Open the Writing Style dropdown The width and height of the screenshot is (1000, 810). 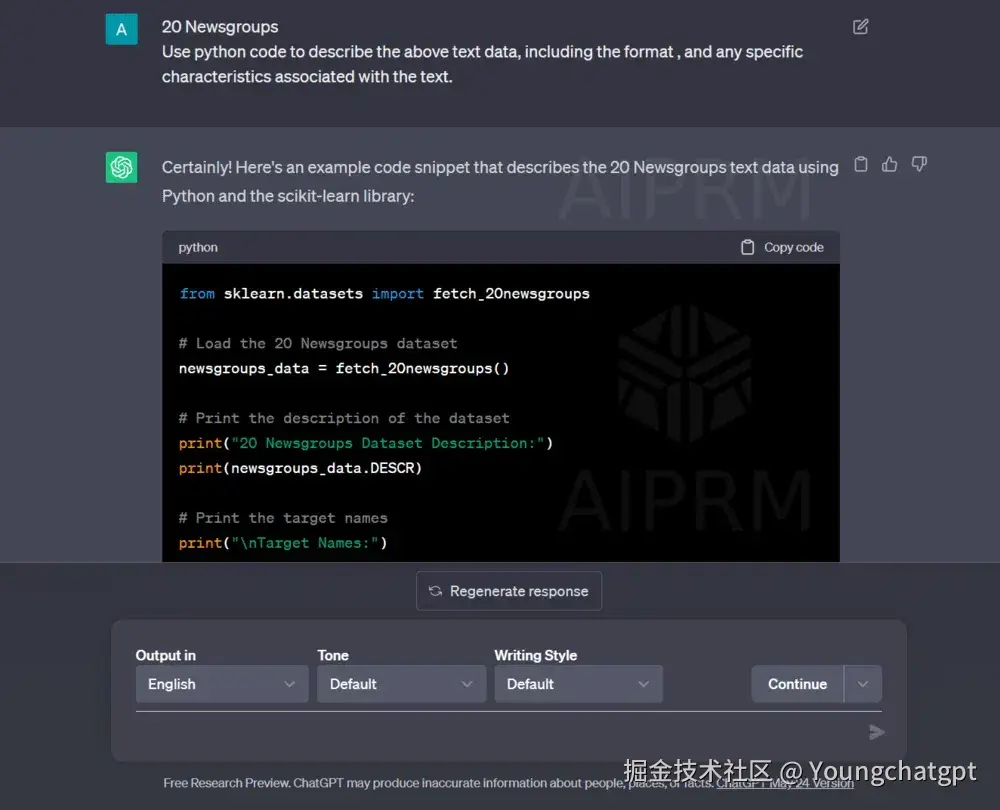pyautogui.click(x=578, y=684)
